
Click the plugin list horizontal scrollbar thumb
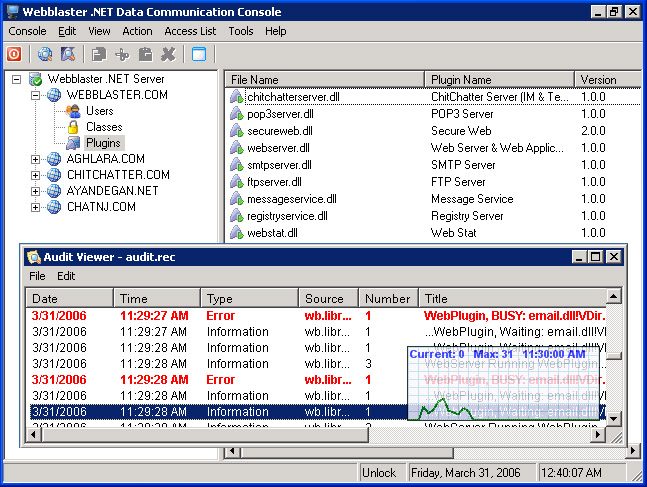pyautogui.click(x=347, y=452)
